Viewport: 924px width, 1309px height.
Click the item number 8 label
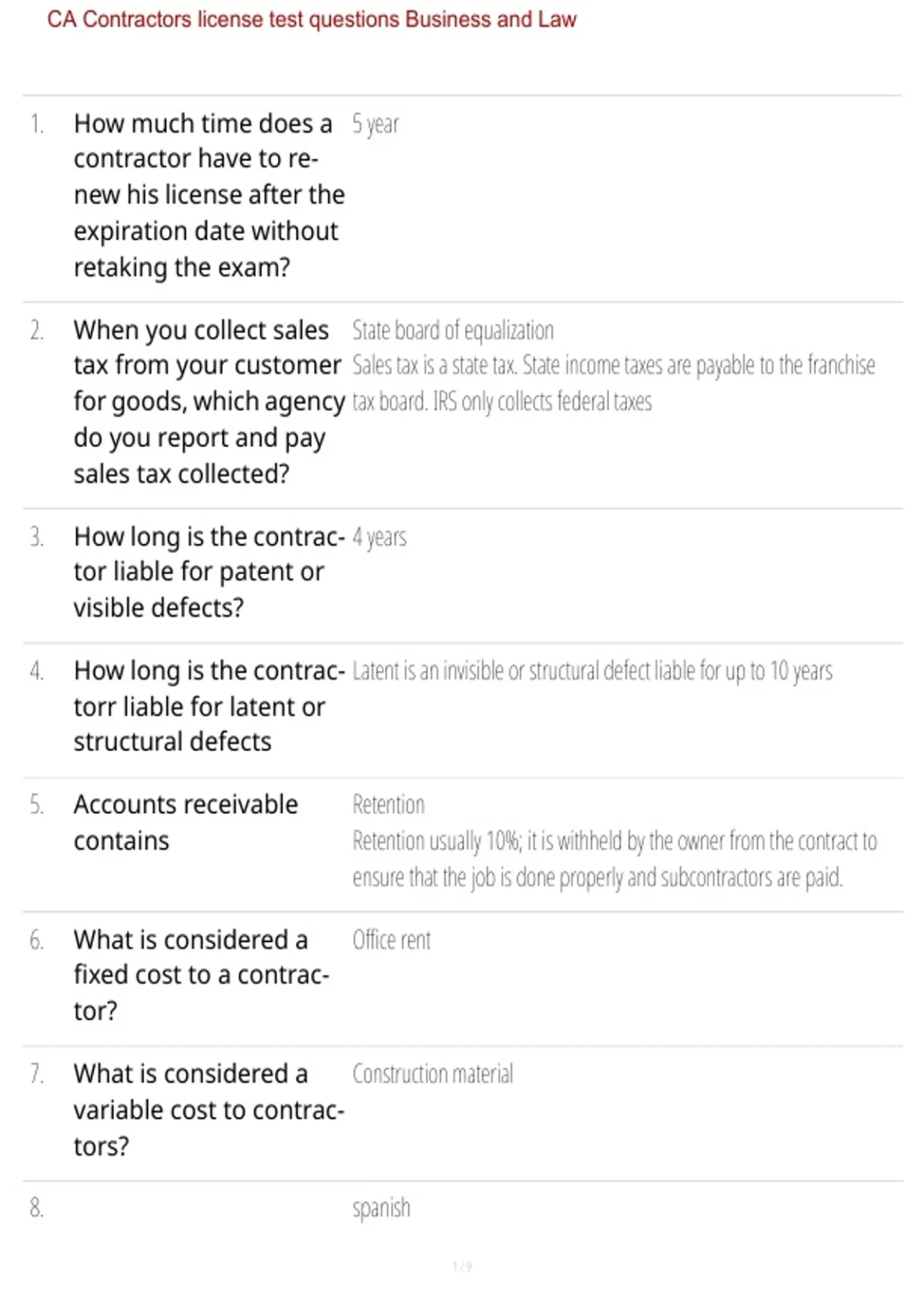pyautogui.click(x=36, y=1207)
